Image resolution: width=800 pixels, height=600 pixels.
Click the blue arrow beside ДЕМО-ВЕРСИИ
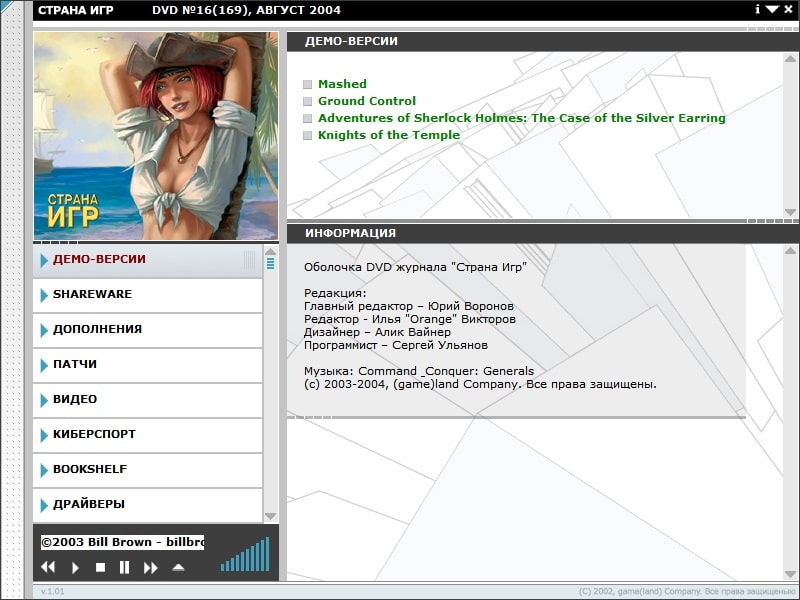pos(44,260)
